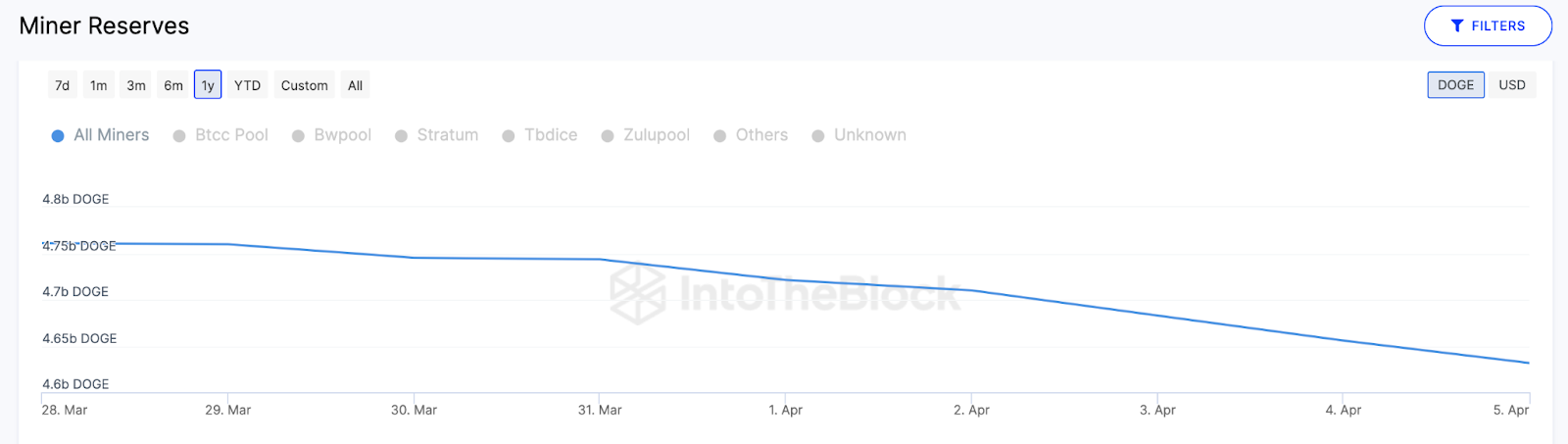
Task: Show Unknown miners series
Action: coord(859,135)
